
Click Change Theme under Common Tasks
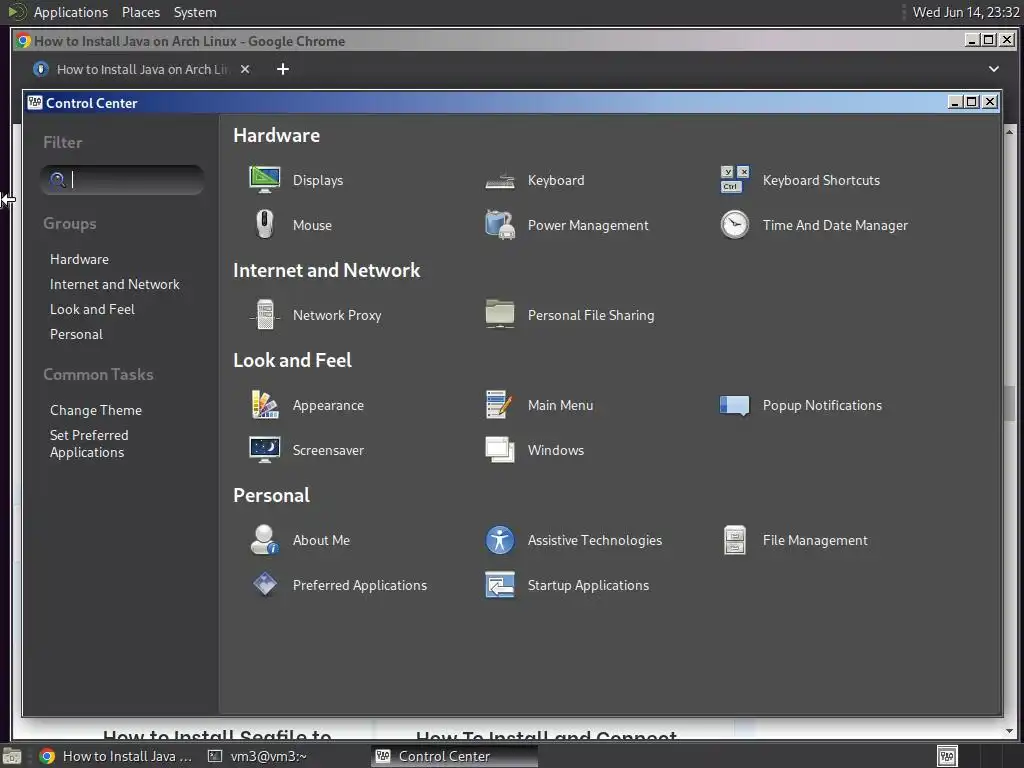click(x=96, y=410)
